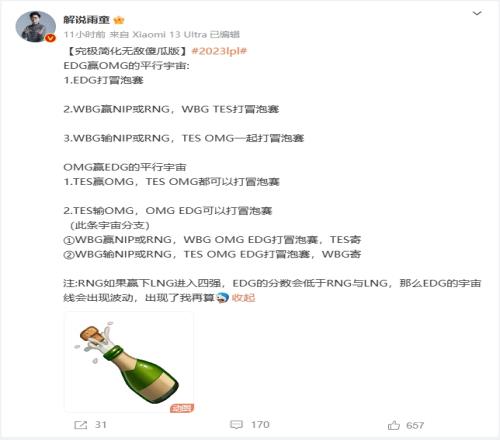The width and height of the screenshot is (500, 440).
Task: Click the 动图 GIF badge on image
Action: tap(182, 408)
